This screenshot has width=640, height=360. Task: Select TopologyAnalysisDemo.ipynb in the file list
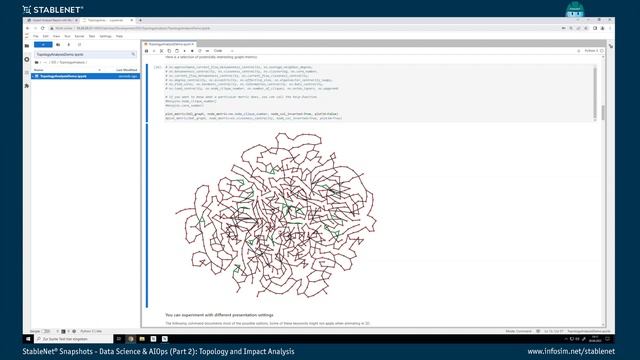86,76
